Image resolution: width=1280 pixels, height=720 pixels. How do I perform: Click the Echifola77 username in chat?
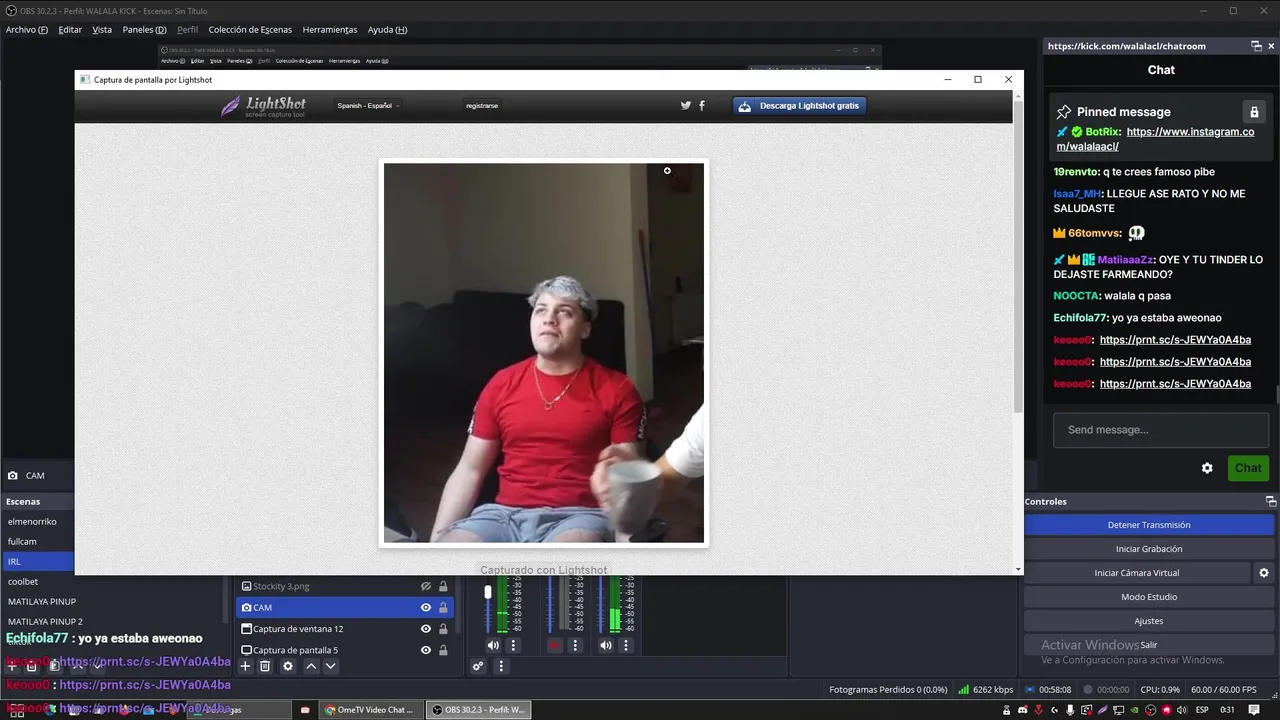click(x=1080, y=318)
